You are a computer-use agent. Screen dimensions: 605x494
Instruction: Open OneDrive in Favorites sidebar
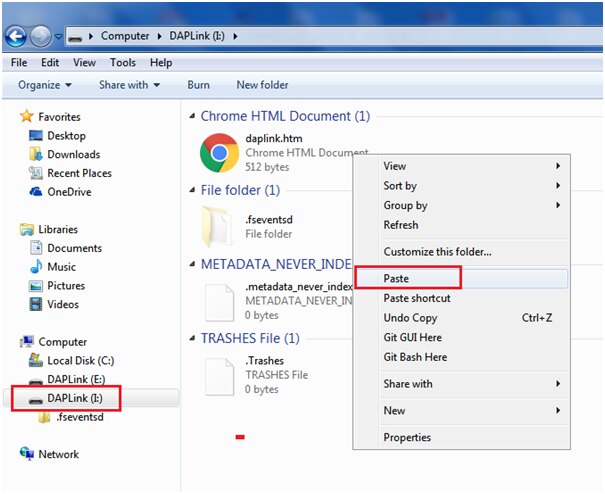click(68, 192)
